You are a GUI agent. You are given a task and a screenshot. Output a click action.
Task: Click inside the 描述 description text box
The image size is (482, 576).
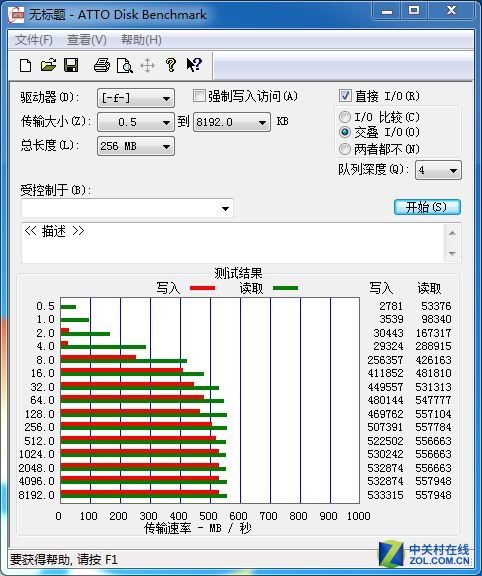pyautogui.click(x=233, y=243)
